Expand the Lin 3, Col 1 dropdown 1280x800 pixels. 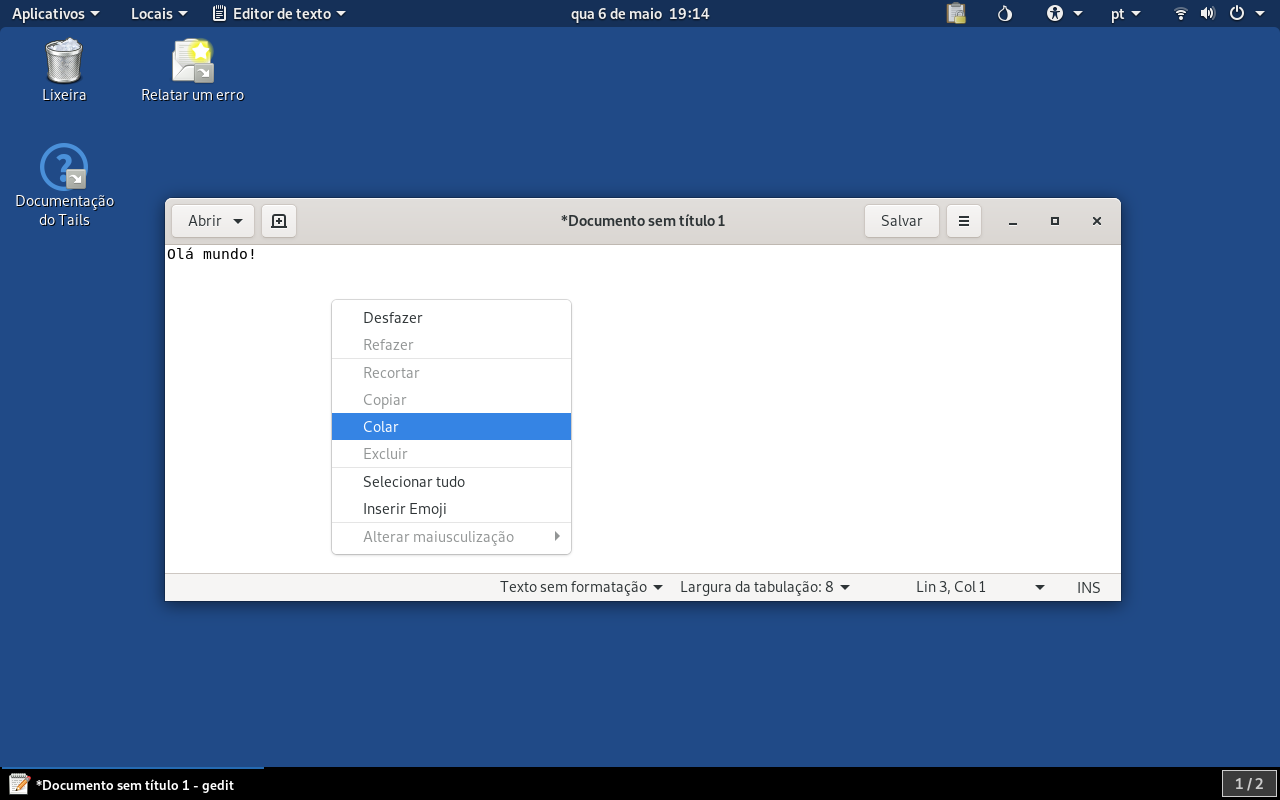click(x=980, y=587)
